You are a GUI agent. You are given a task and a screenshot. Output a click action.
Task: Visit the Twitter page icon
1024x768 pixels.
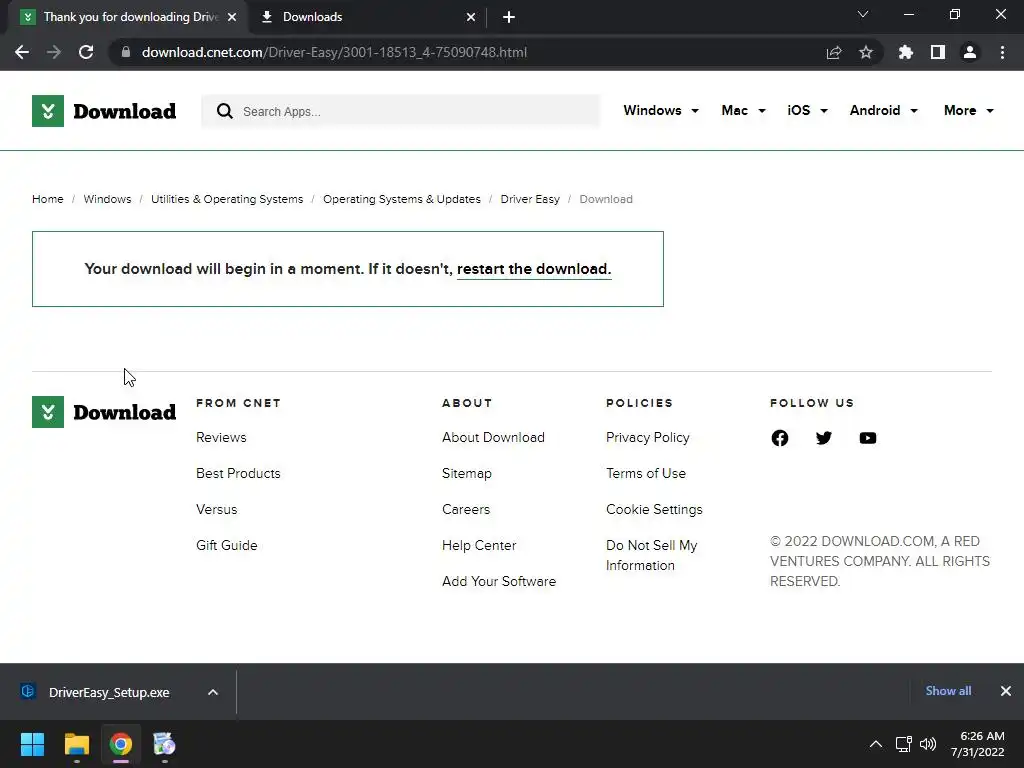coord(824,438)
